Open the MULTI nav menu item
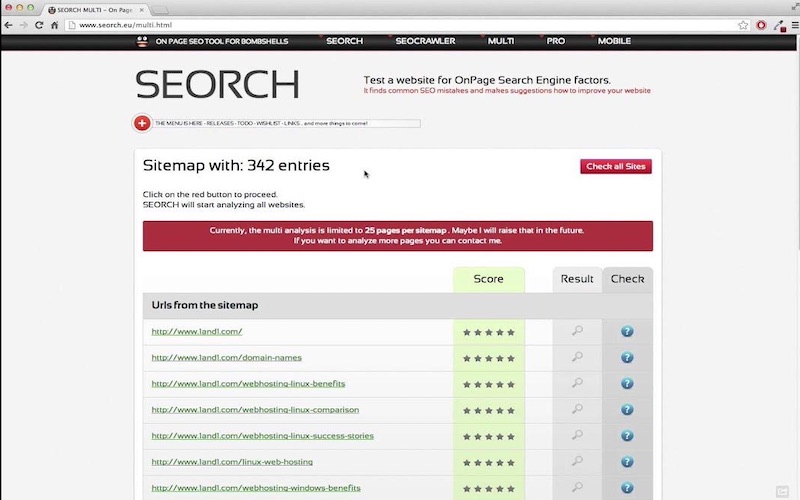 point(501,41)
